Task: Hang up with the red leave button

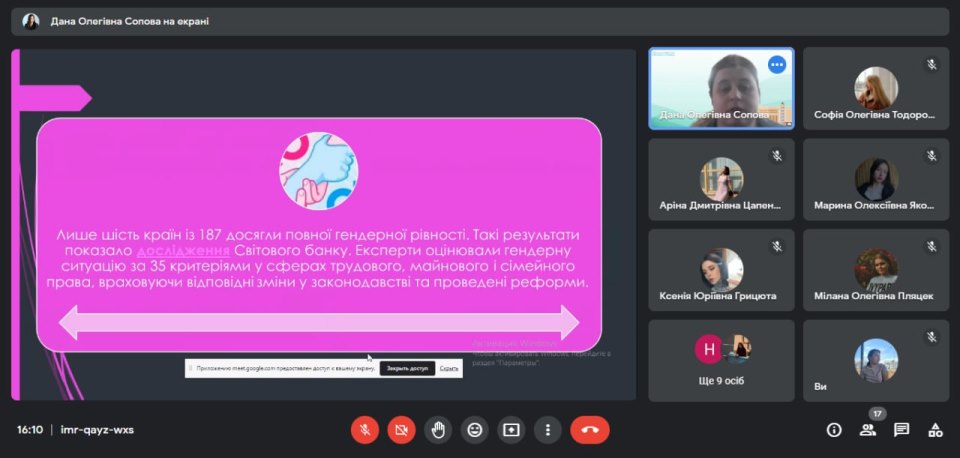Action: point(590,430)
